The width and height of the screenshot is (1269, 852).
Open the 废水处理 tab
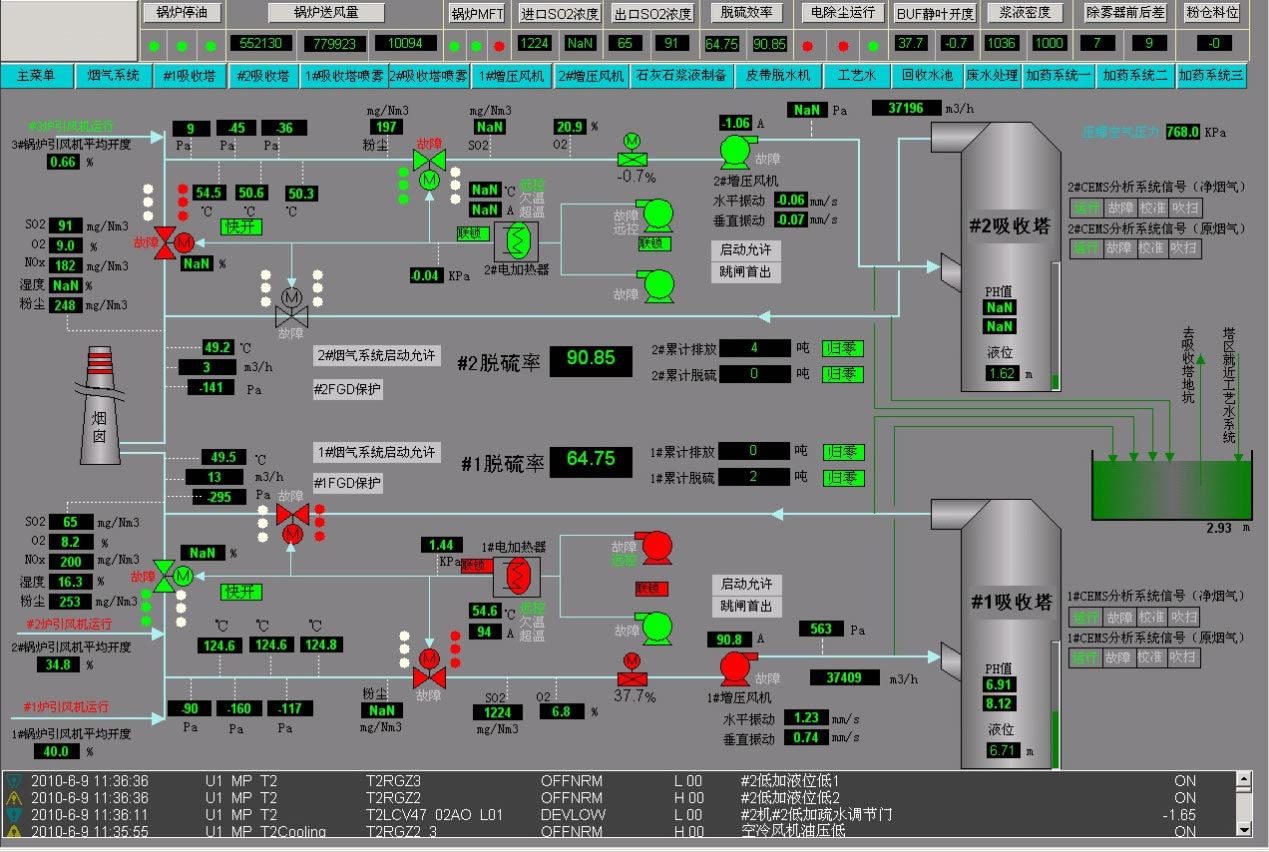click(x=991, y=77)
